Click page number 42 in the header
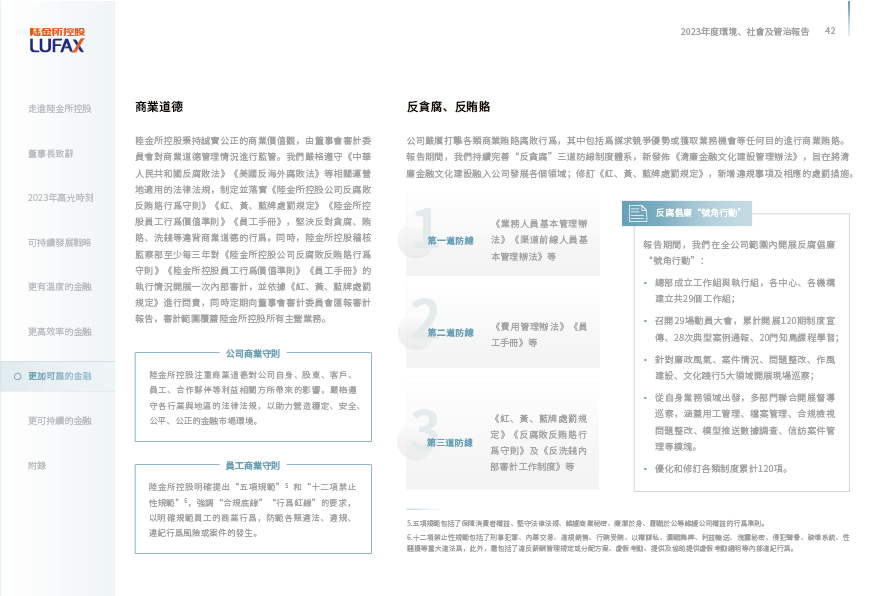894x596 pixels. pyautogui.click(x=830, y=31)
